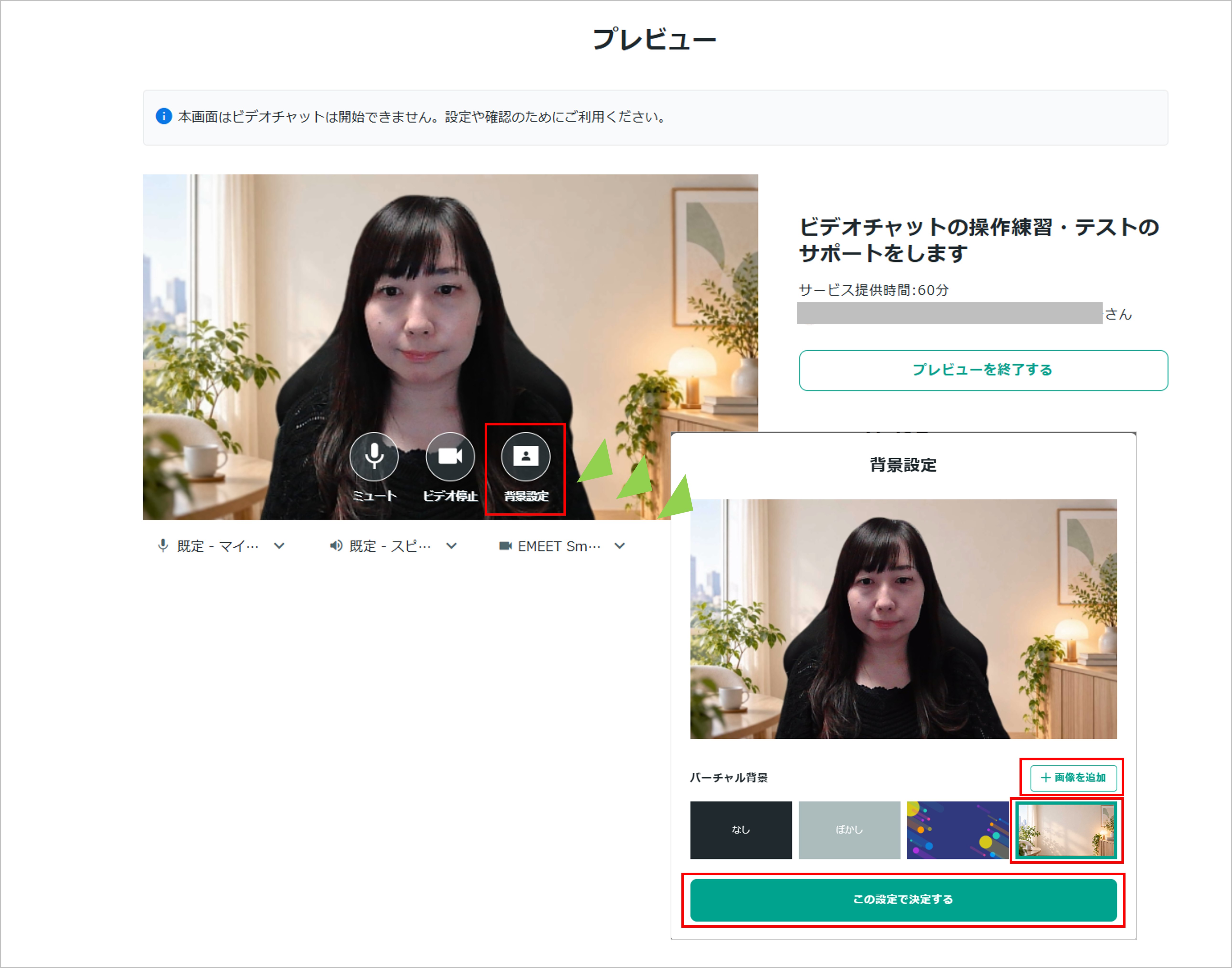
Task: Expand the microphone device dropdown chevron
Action: 279,546
